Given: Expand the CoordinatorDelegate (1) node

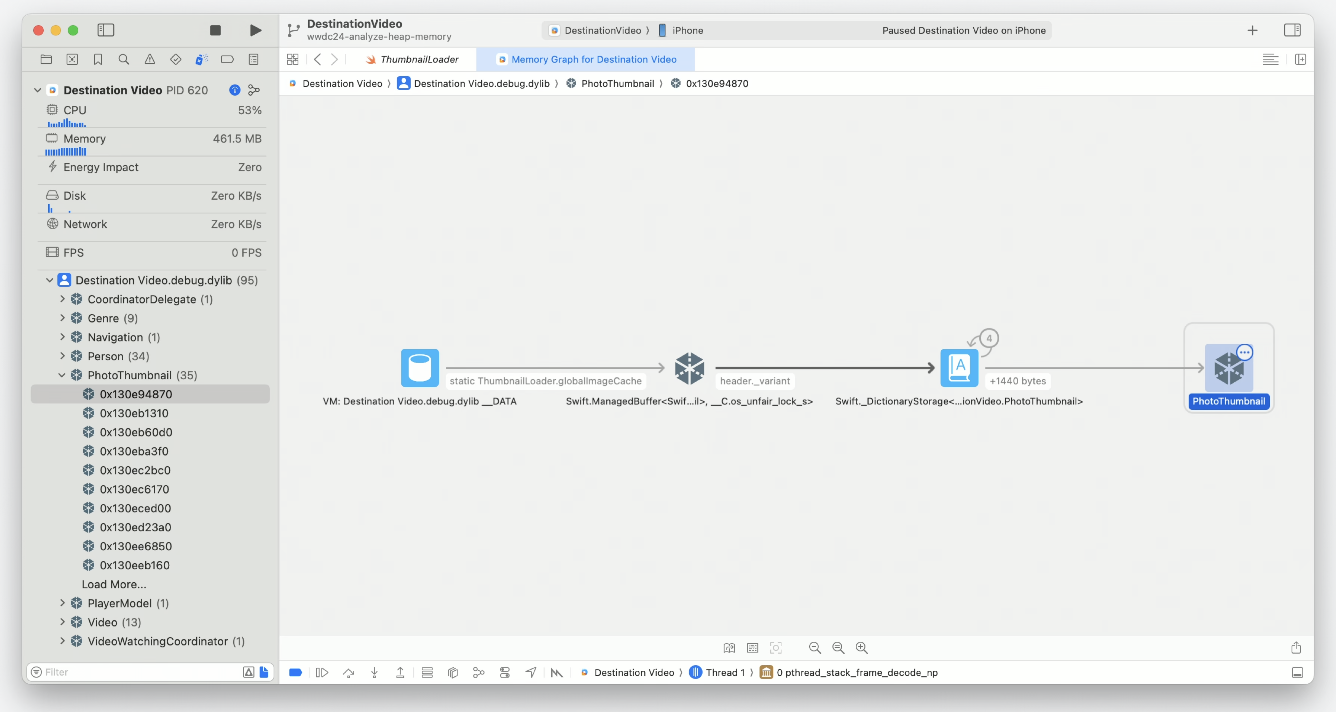Looking at the screenshot, I should pos(62,299).
